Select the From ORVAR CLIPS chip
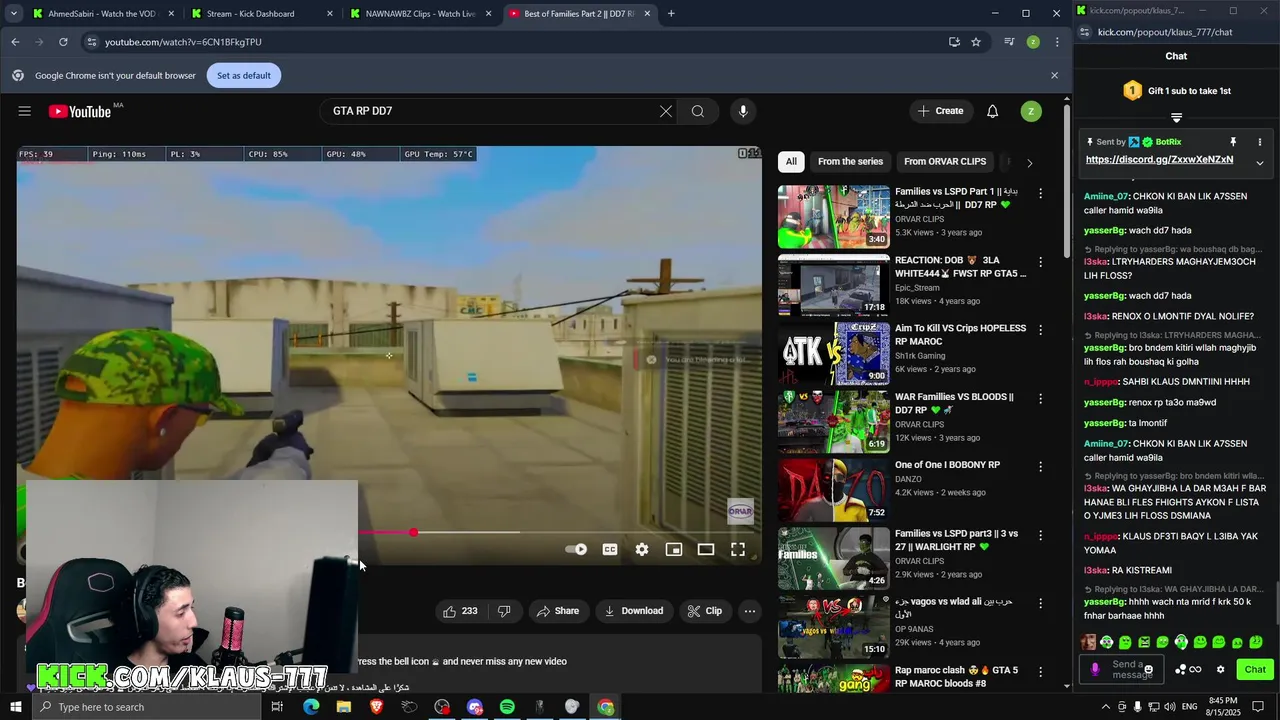 pyautogui.click(x=945, y=161)
